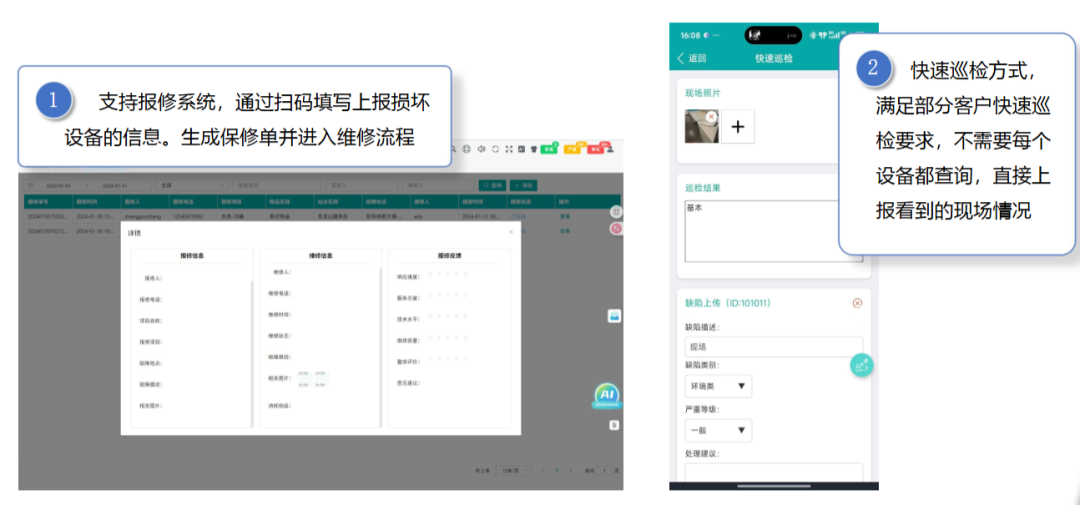
Task: Click the pink round floating icon
Action: point(616,228)
